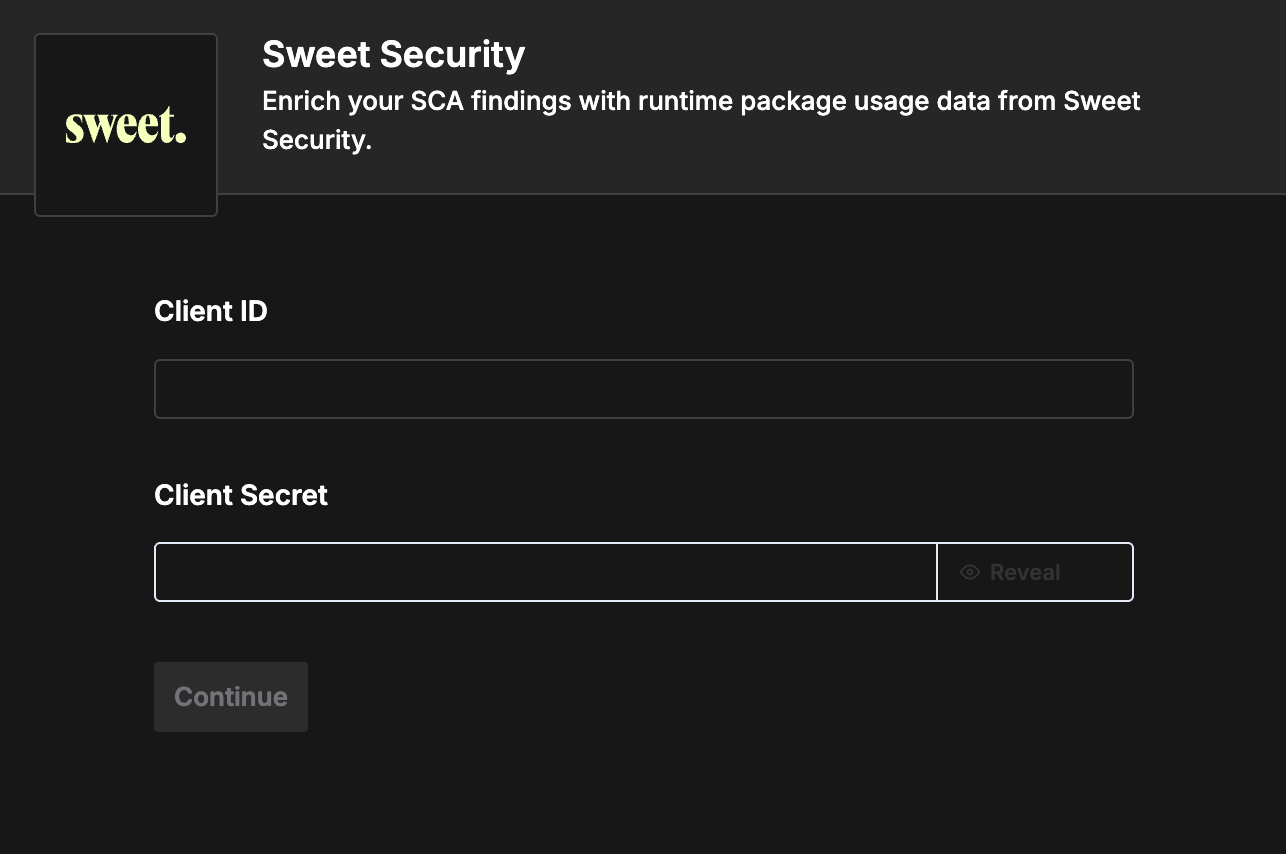
Task: Click the word 'Security.' ending the description
Action: (x=316, y=140)
